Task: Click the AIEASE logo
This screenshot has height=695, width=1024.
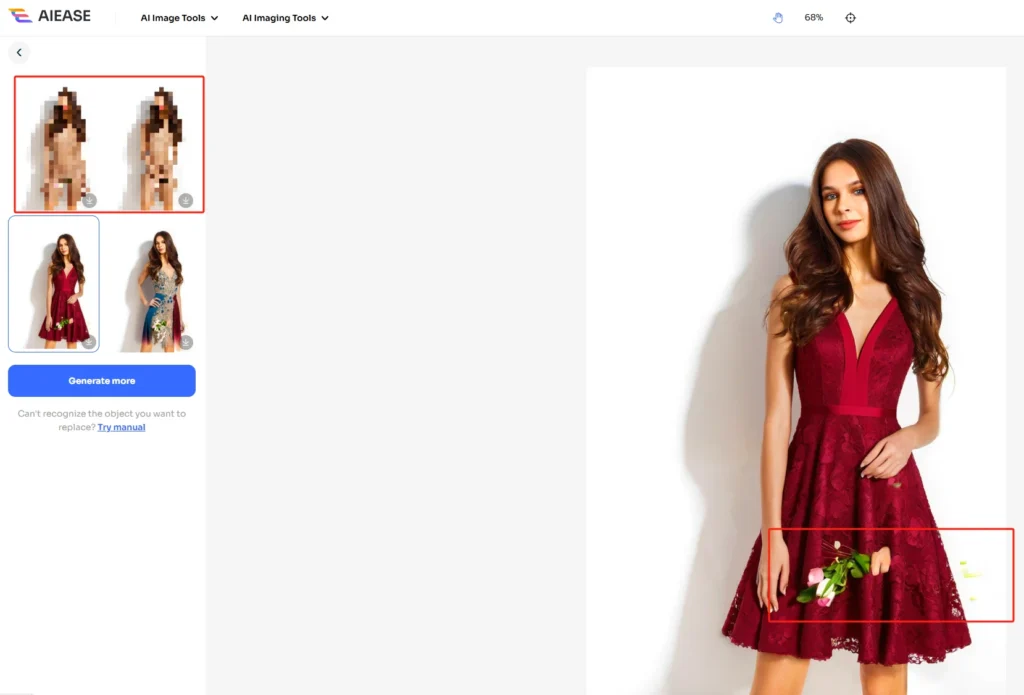Action: point(50,16)
